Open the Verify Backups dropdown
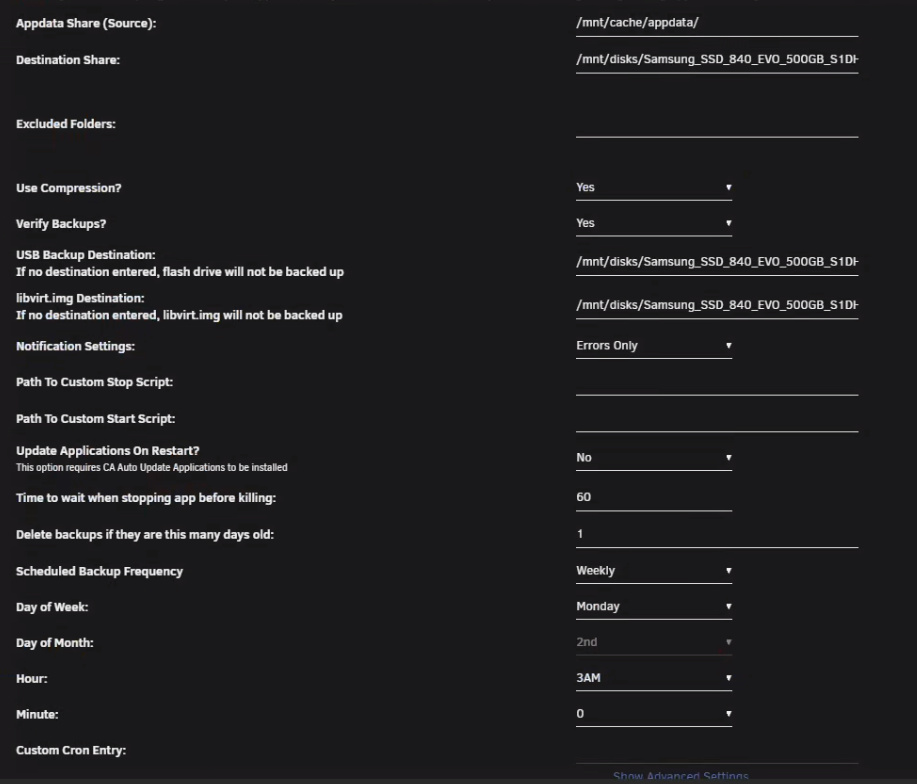This screenshot has width=917, height=784. [x=653, y=223]
